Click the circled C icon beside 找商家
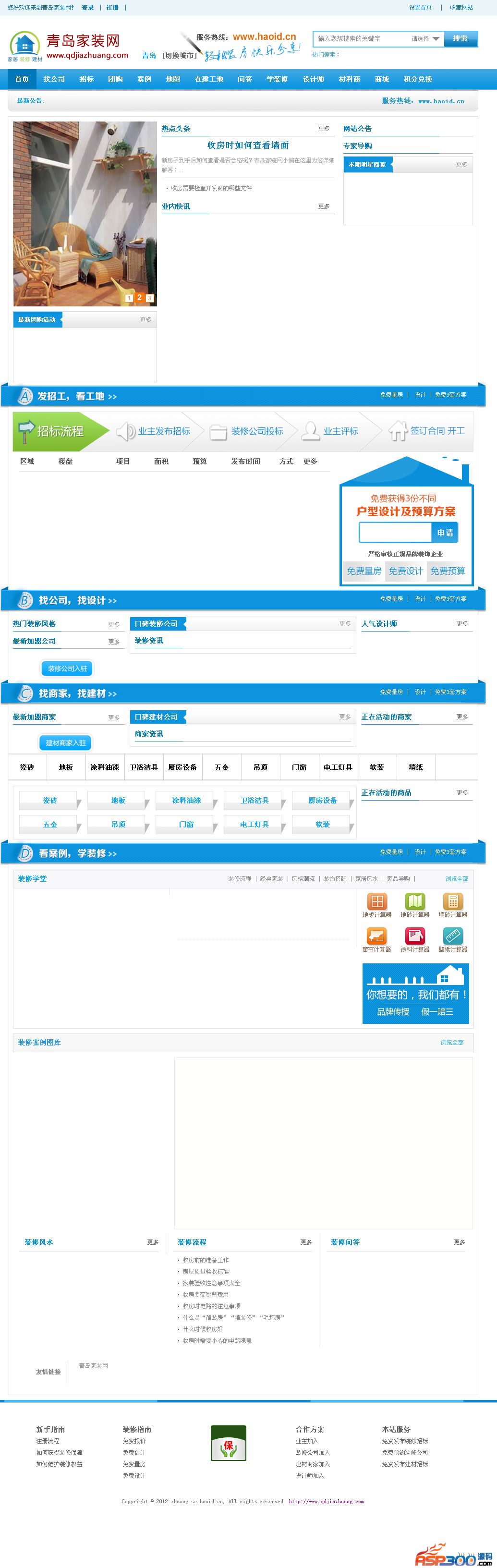This screenshot has width=497, height=1568. [x=24, y=693]
